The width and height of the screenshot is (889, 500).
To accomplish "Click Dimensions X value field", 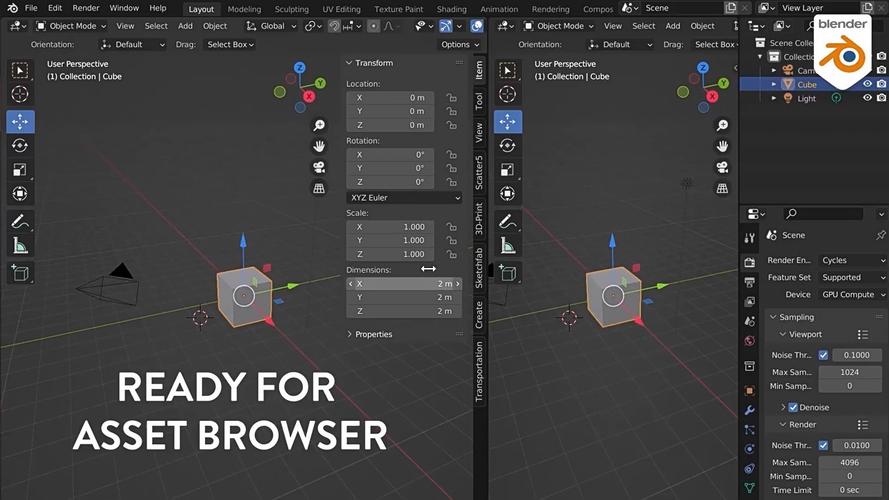I will coord(404,283).
